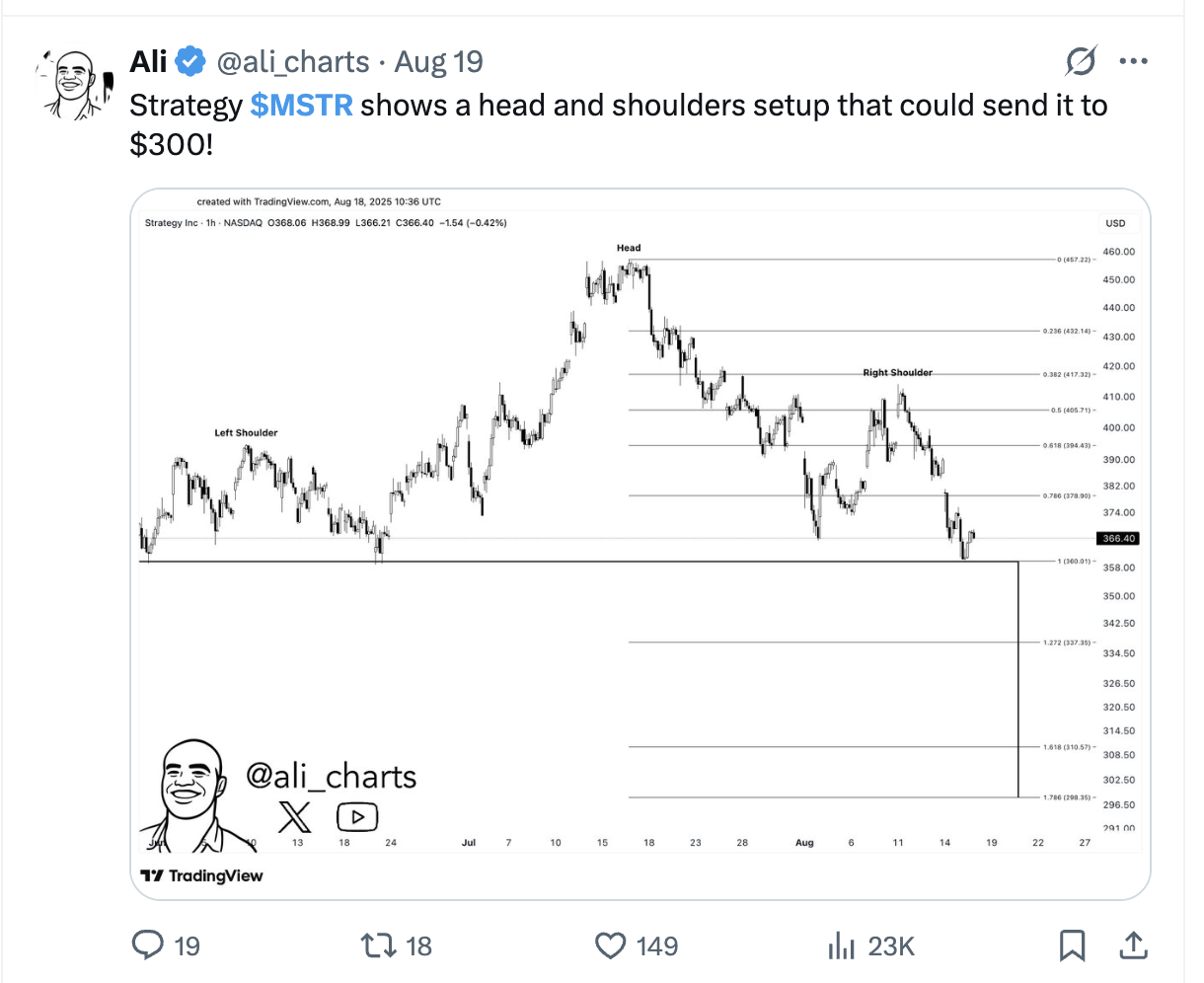The image size is (1204, 983).
Task: Open the view analytics bar icon
Action: pyautogui.click(x=841, y=945)
